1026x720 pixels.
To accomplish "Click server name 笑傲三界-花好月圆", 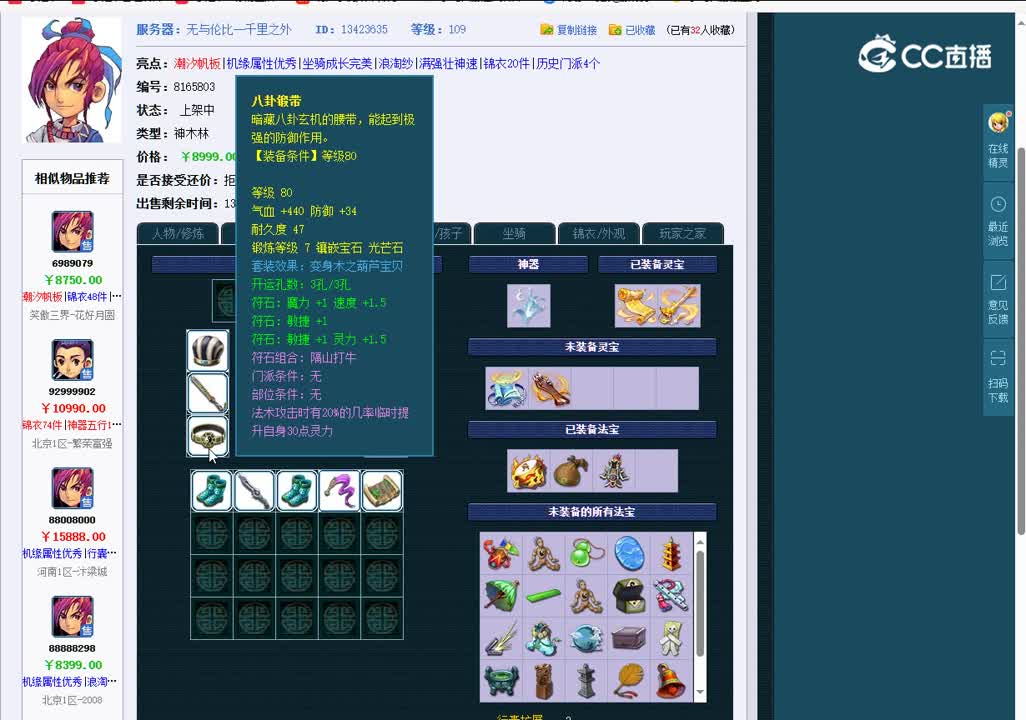I will 72,315.
